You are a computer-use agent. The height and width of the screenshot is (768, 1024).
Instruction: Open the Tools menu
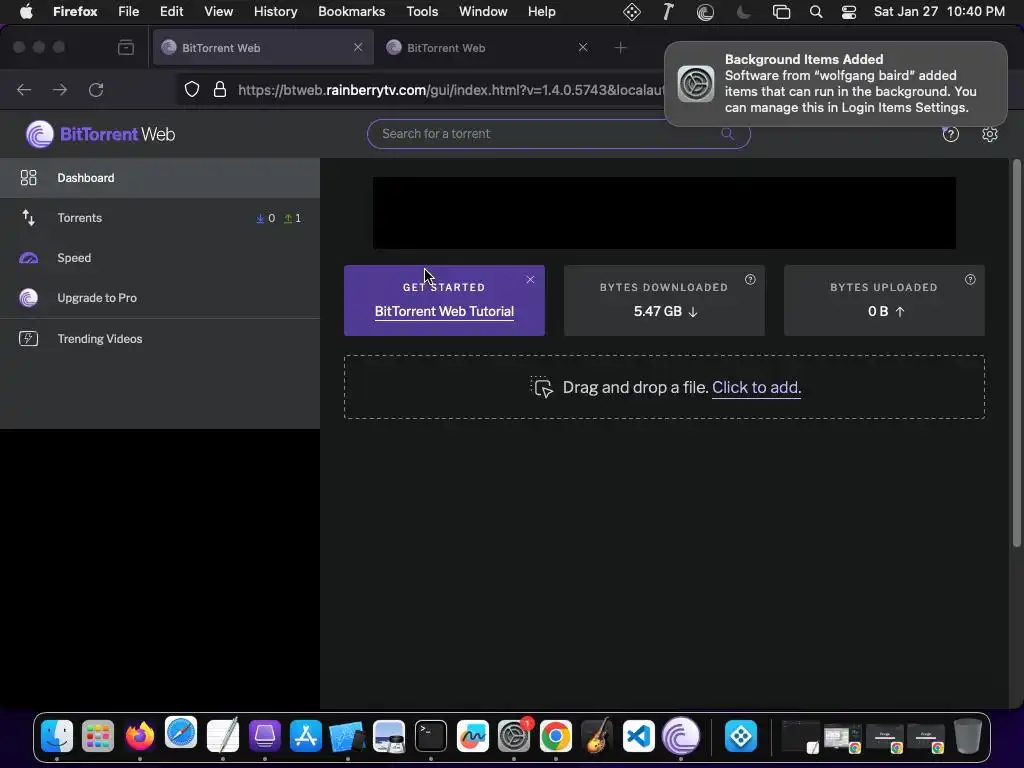[x=422, y=12]
